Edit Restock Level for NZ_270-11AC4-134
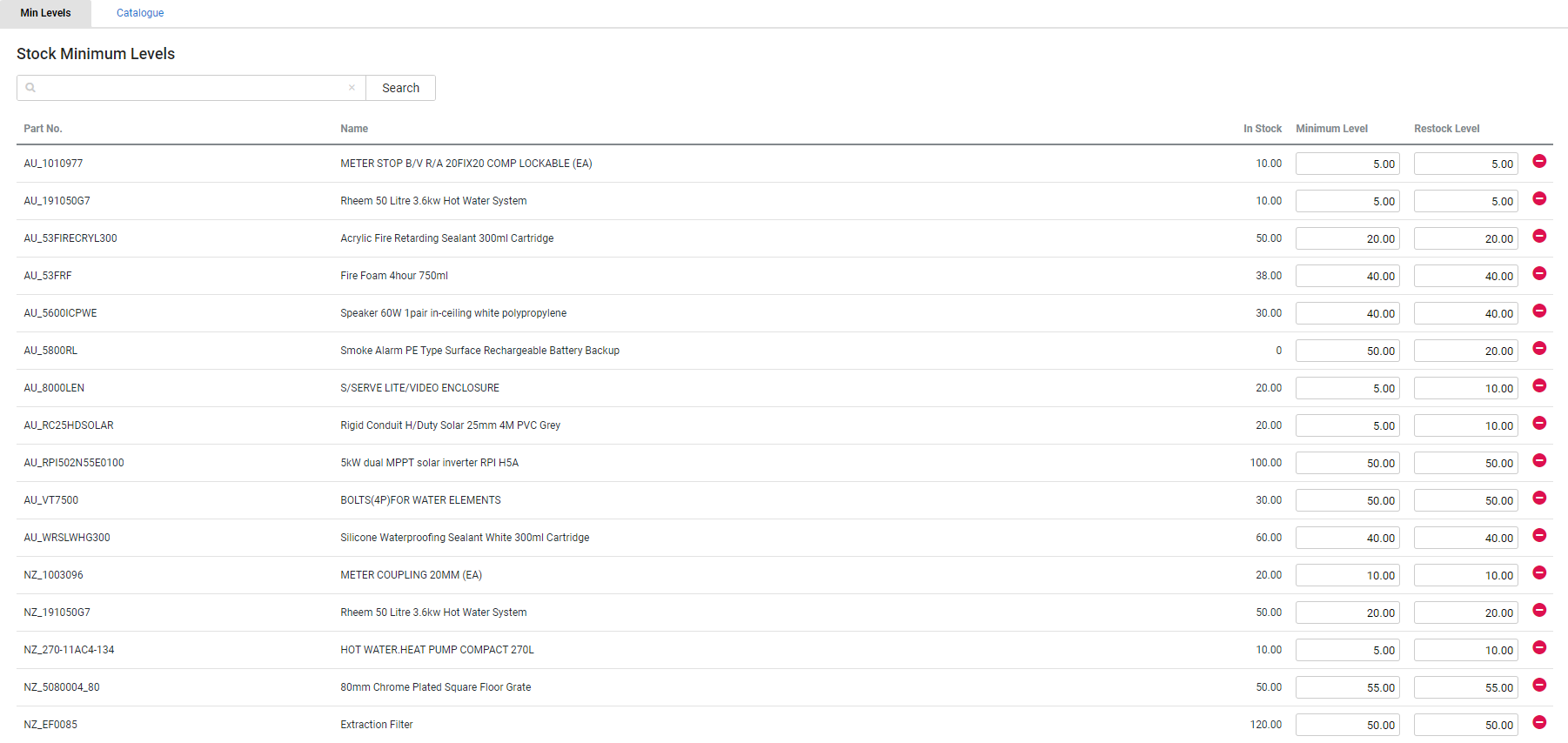Screen dimensions: 1568x743 pyautogui.click(x=1465, y=650)
